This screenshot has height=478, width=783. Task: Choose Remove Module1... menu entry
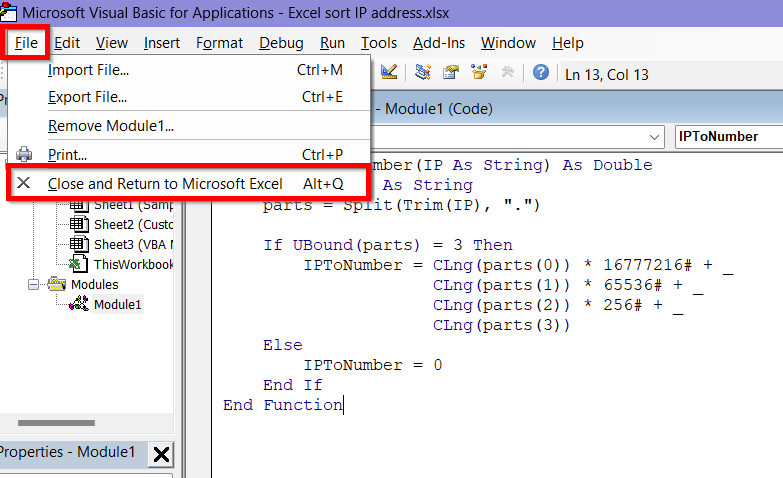[x=189, y=125]
